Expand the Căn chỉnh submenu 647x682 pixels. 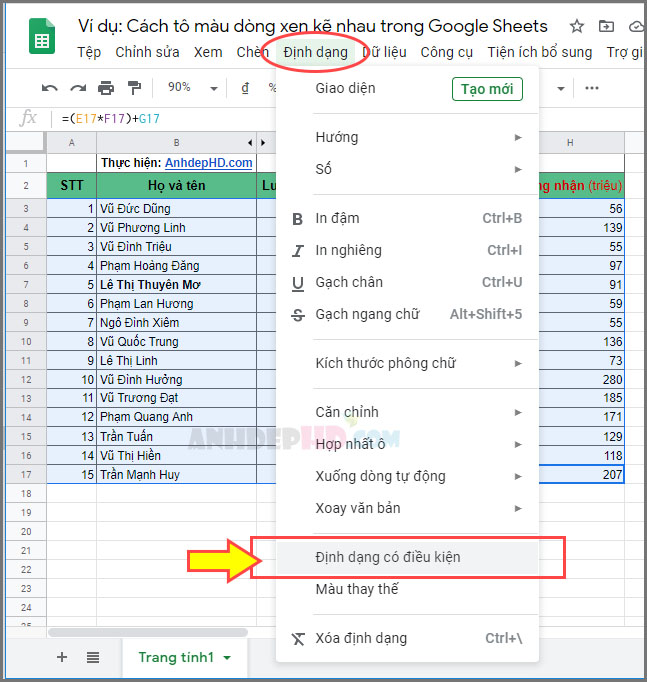[x=517, y=412]
